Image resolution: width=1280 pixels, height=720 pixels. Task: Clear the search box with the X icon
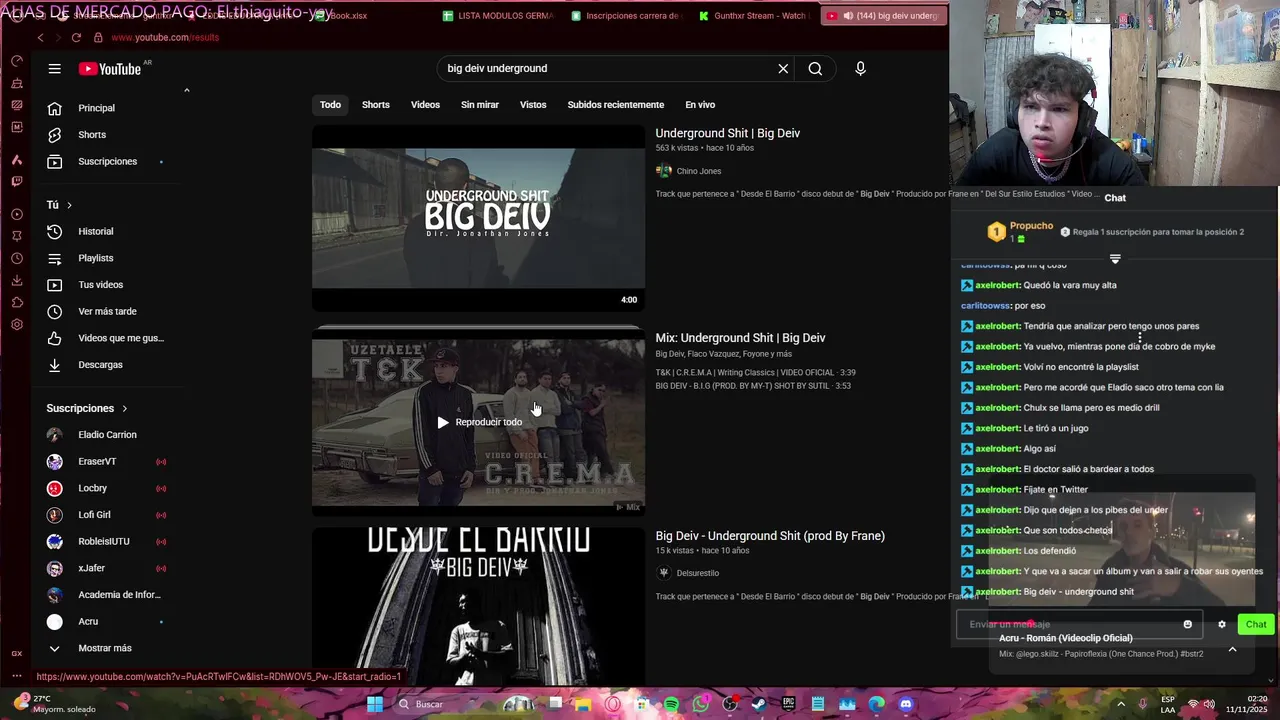tap(783, 69)
